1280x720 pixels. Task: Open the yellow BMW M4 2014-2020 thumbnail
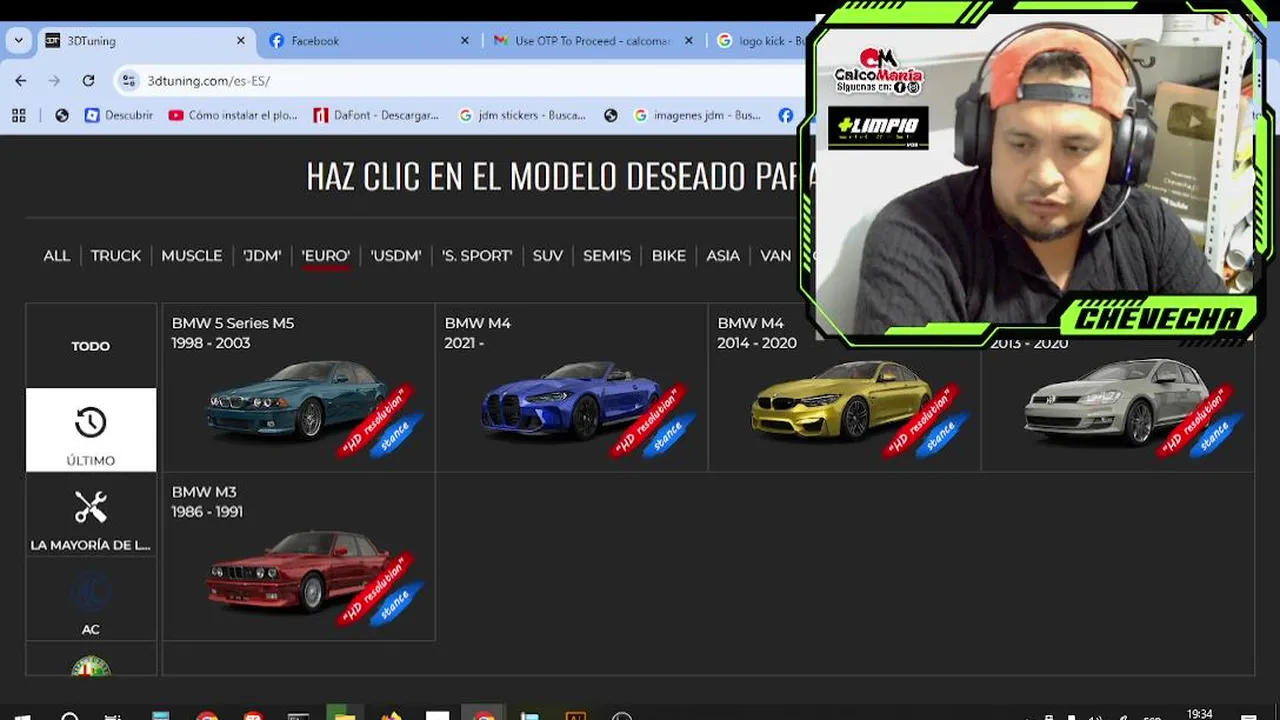(842, 400)
